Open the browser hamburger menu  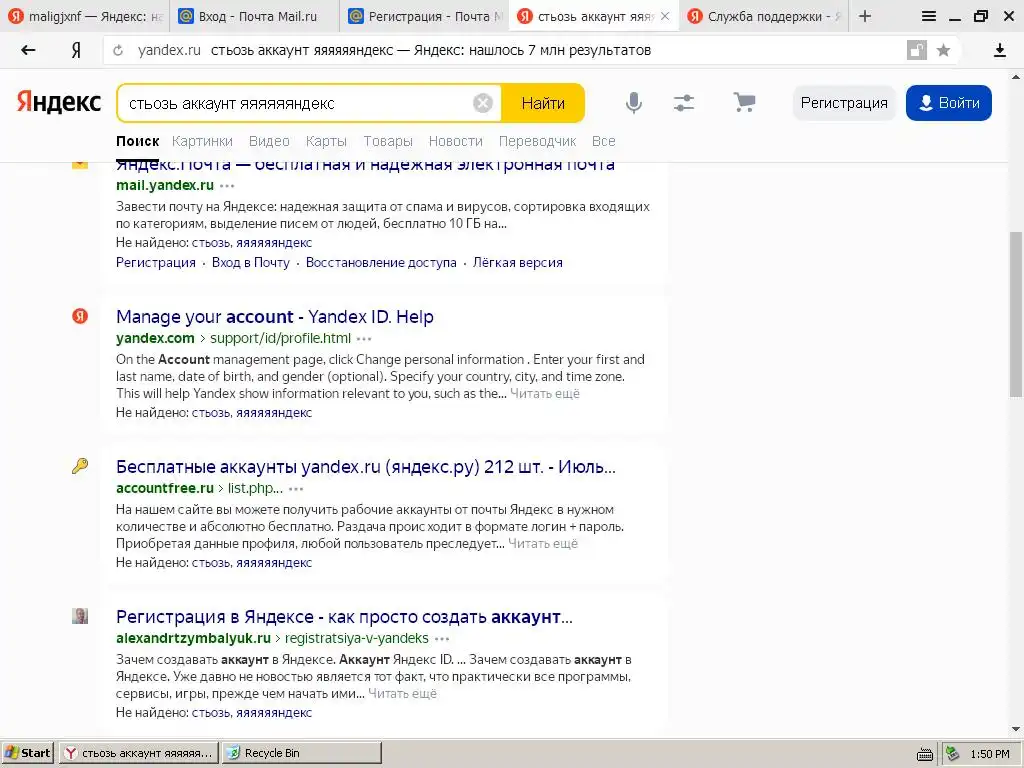pyautogui.click(x=928, y=16)
